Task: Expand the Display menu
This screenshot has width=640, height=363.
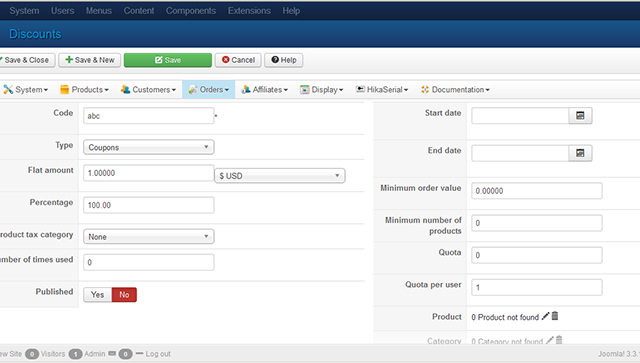Action: pyautogui.click(x=322, y=89)
